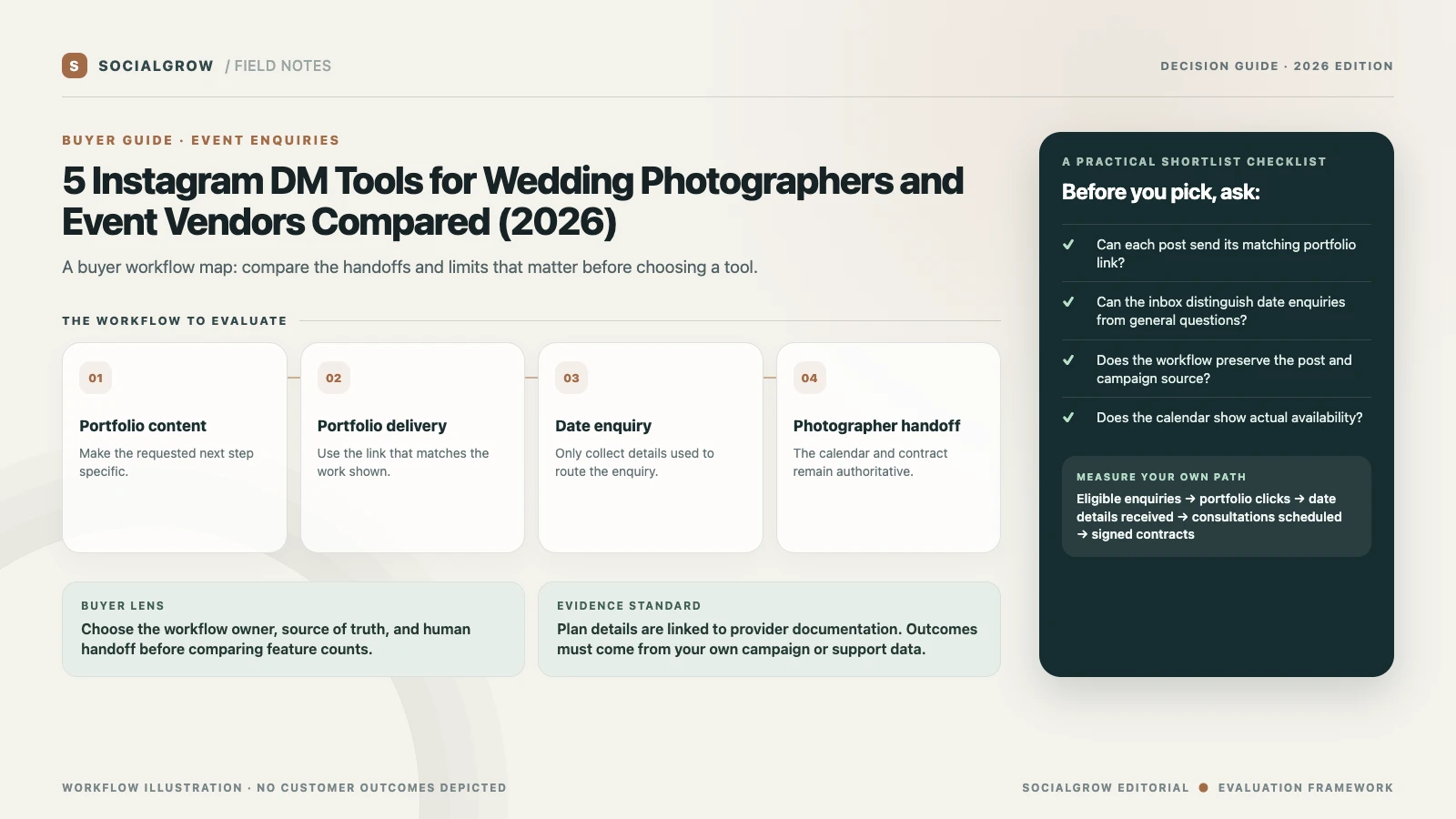Click the Buyer Lens label

coord(123,606)
